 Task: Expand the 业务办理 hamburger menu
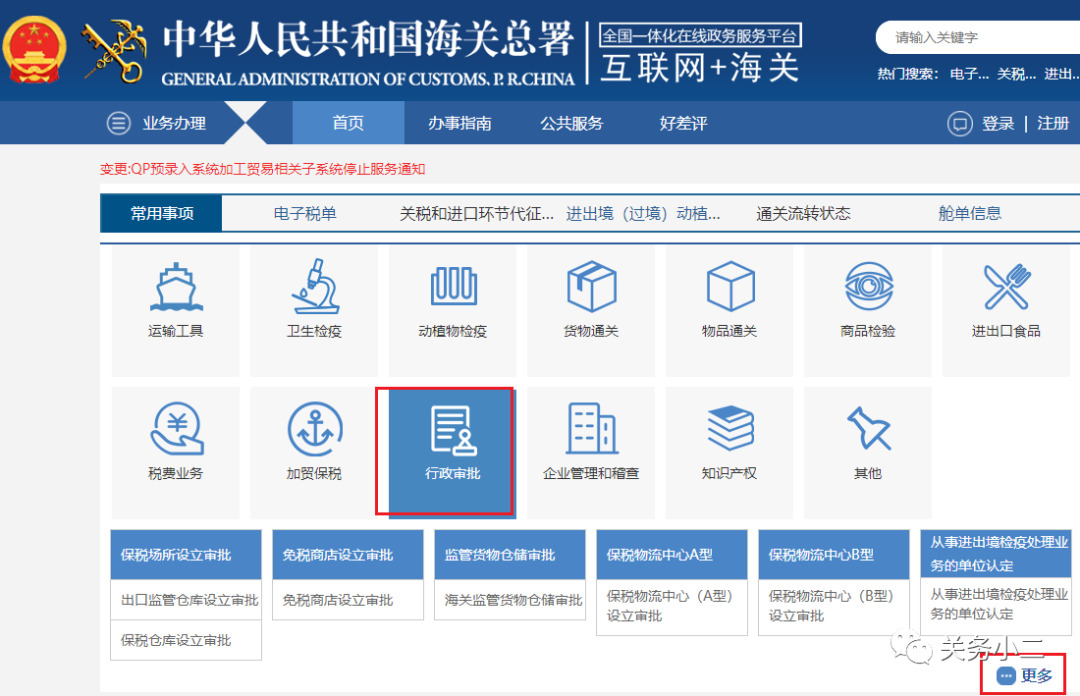point(119,123)
